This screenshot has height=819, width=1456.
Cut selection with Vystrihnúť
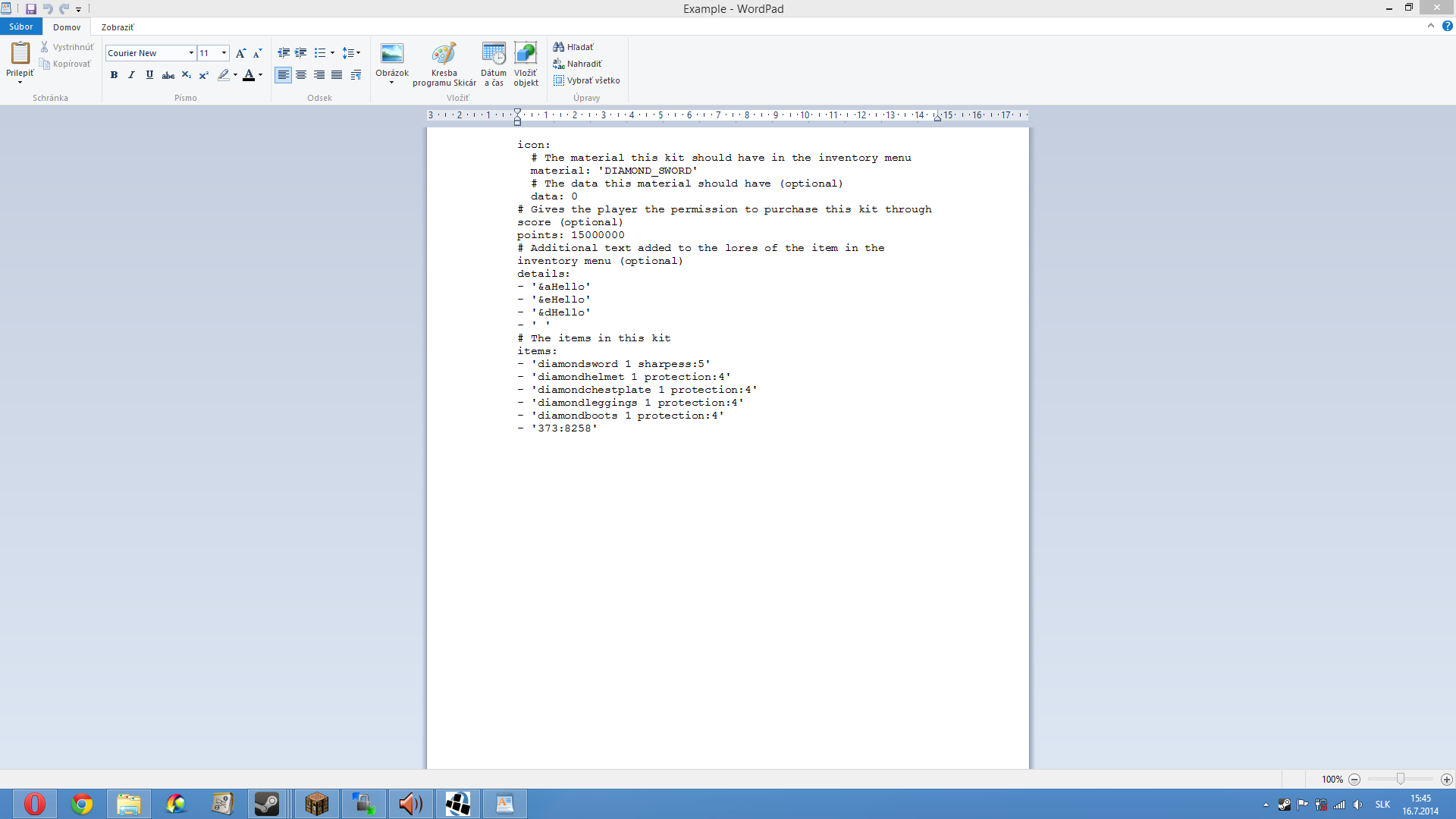(x=67, y=47)
